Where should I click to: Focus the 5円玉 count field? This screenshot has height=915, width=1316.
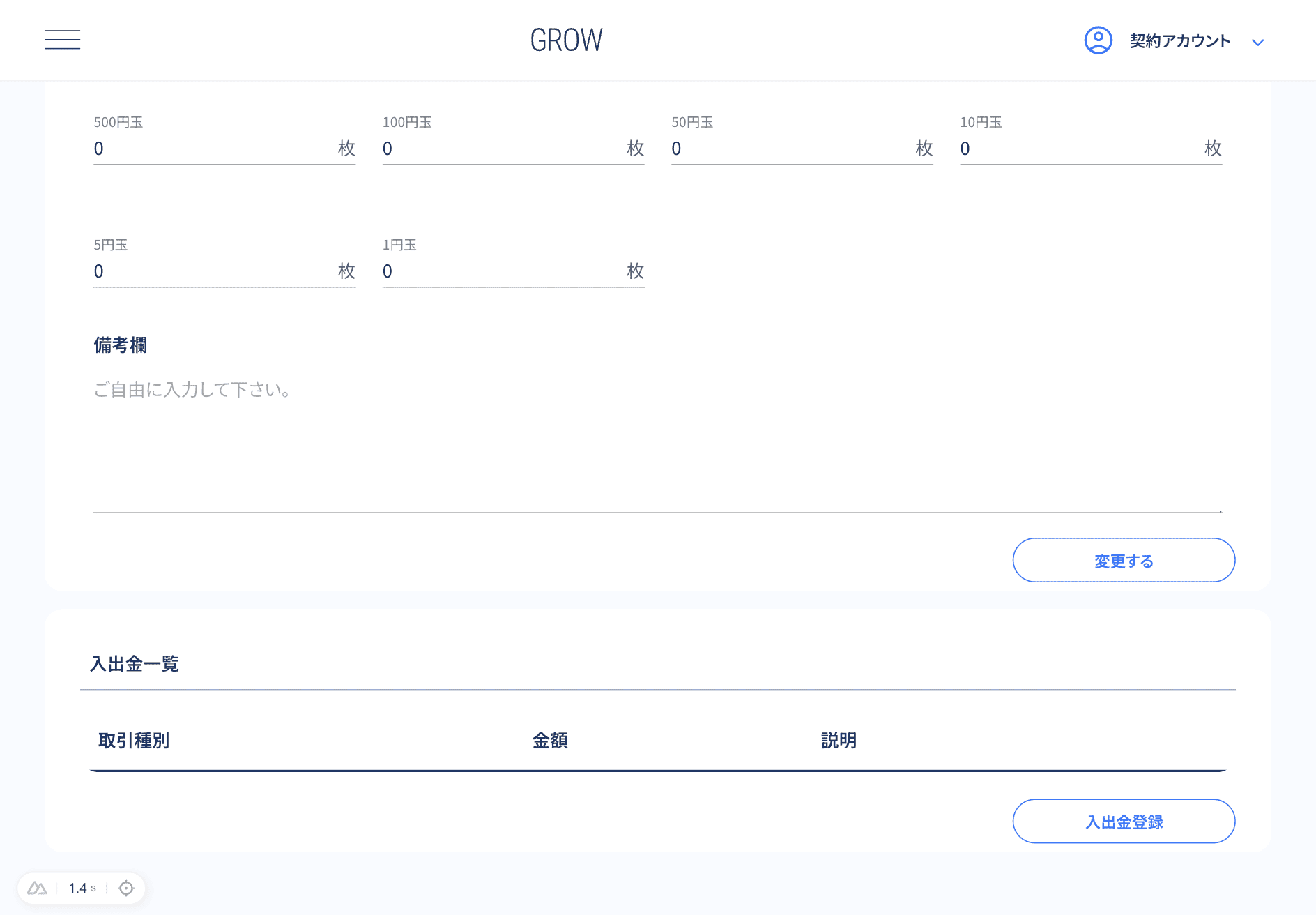pyautogui.click(x=213, y=271)
